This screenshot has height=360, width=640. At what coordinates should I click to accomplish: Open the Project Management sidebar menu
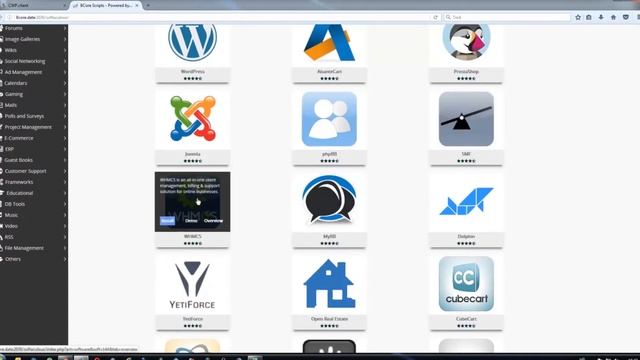click(34, 127)
